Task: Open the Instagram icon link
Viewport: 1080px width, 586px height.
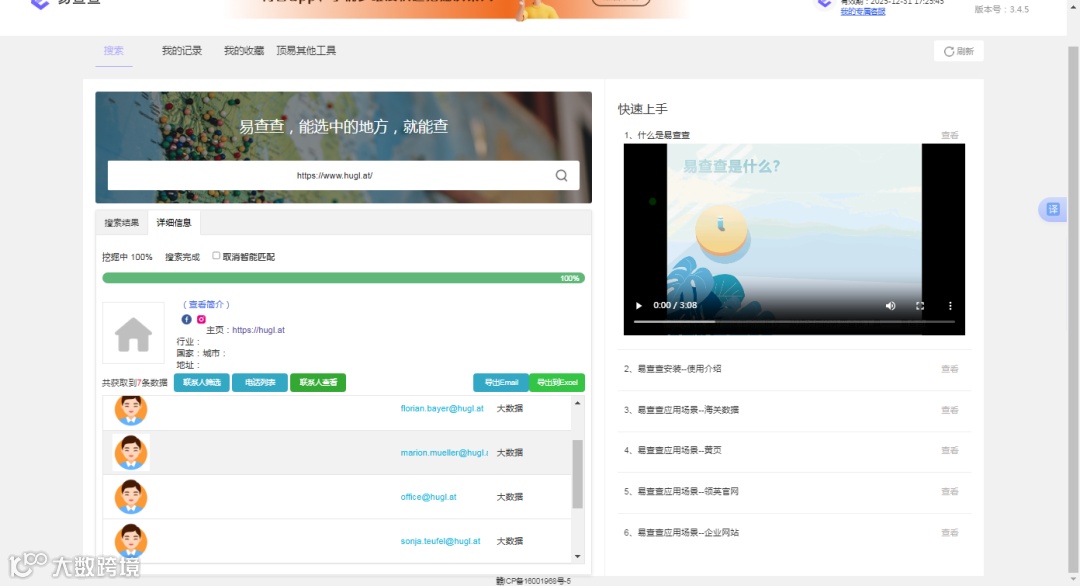Action: 201,319
